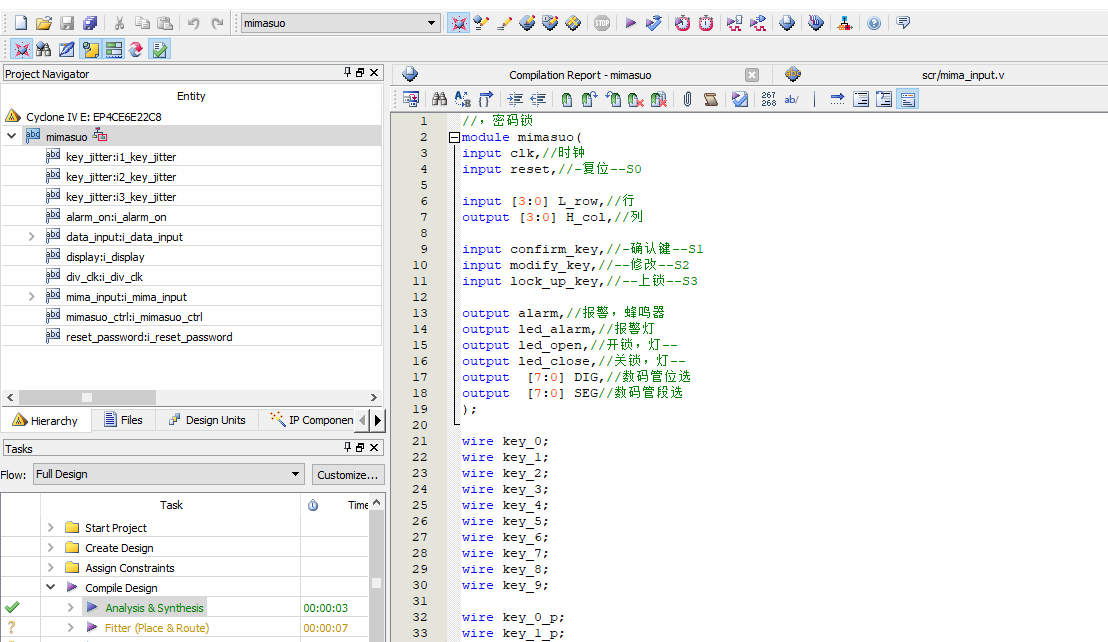Select Fitter (Place & Route) task

tap(157, 628)
